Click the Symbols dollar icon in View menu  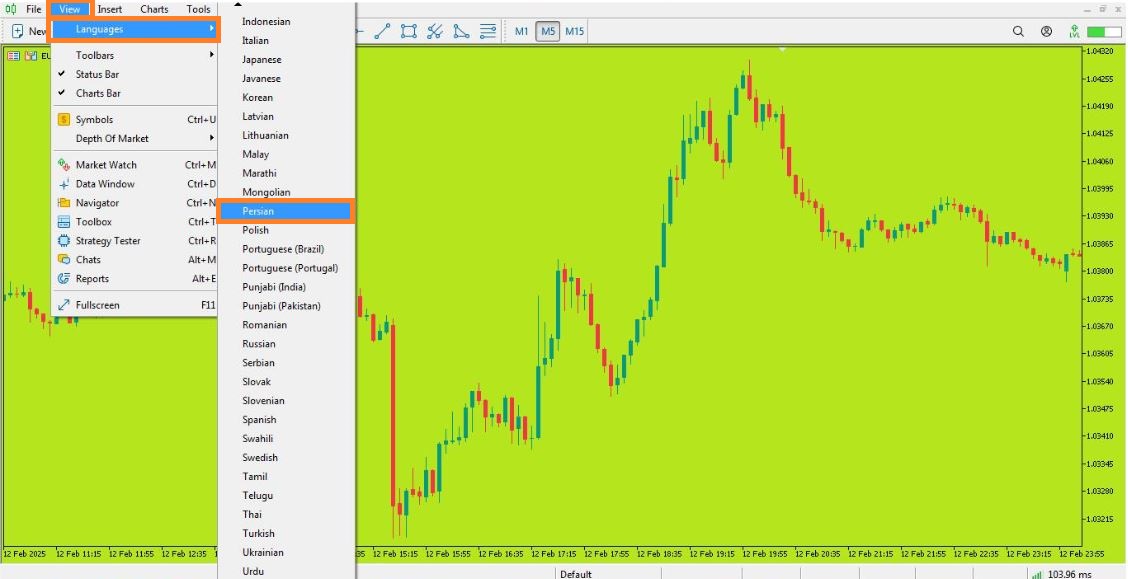(64, 120)
